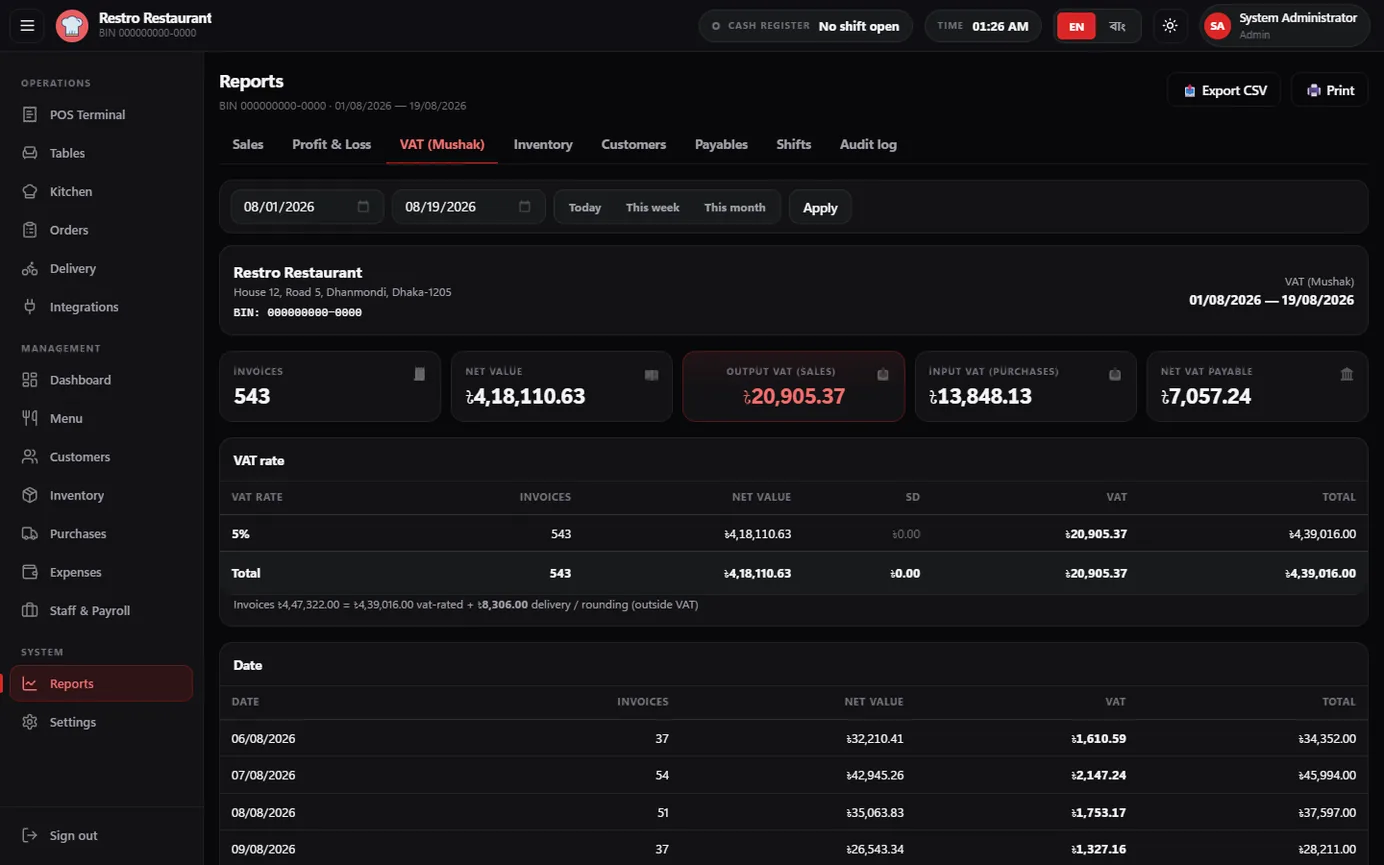Screen dimensions: 1384x865
Task: Open Orders in the sidebar
Action: [101, 230]
